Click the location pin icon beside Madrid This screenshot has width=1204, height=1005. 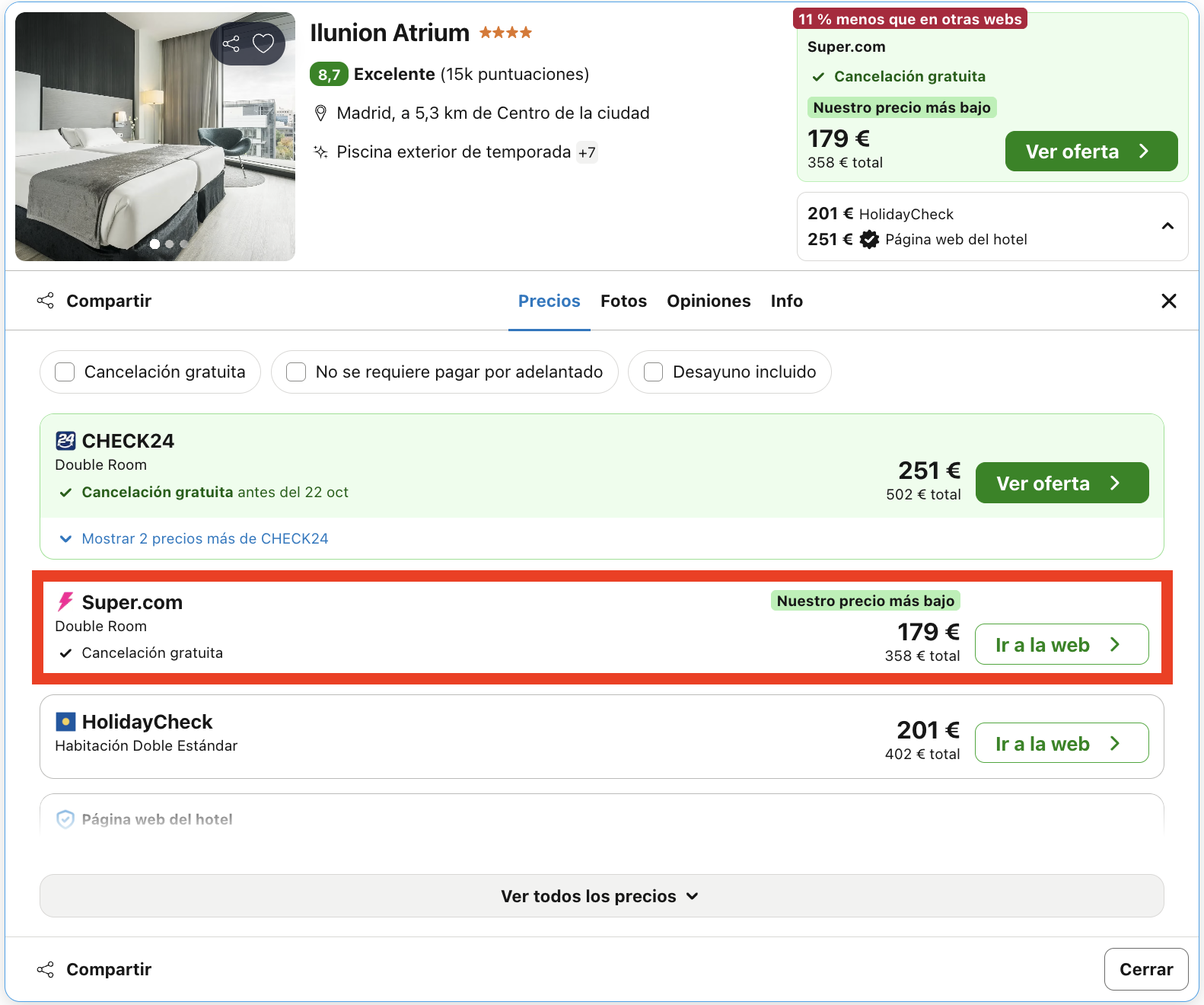coord(321,113)
